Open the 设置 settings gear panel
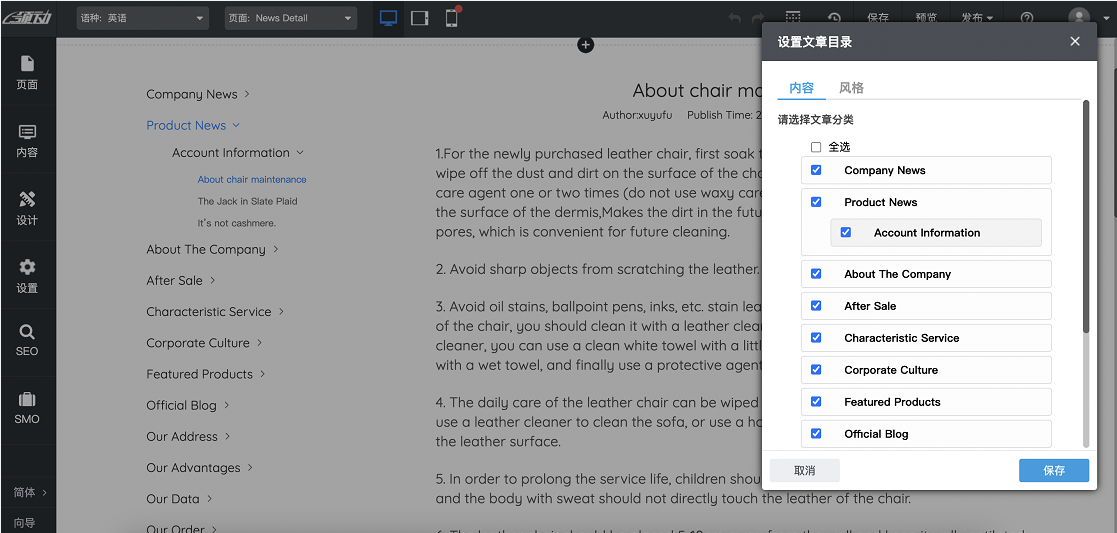The image size is (1117, 533). tap(27, 276)
